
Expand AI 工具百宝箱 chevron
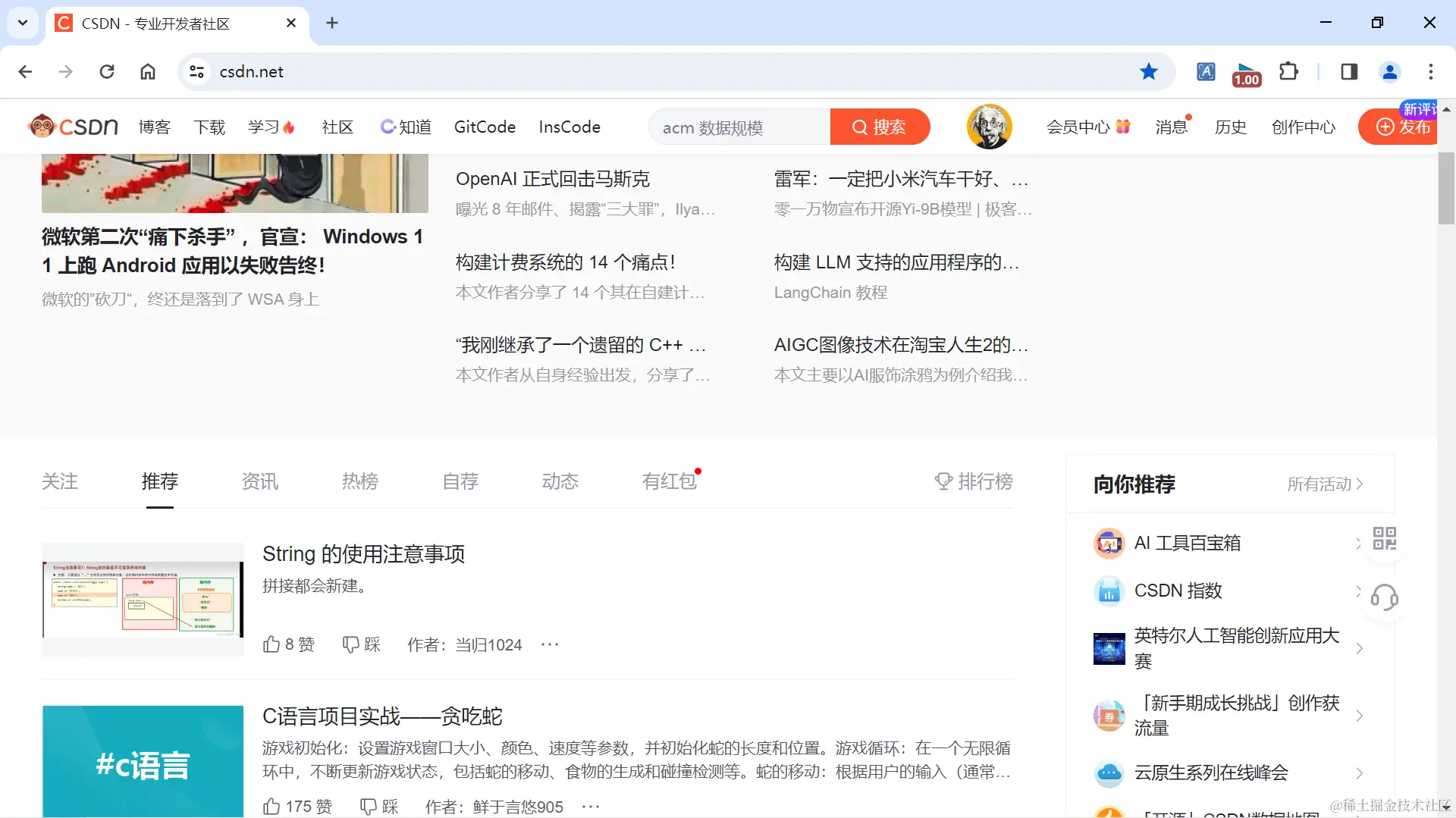[x=1359, y=543]
